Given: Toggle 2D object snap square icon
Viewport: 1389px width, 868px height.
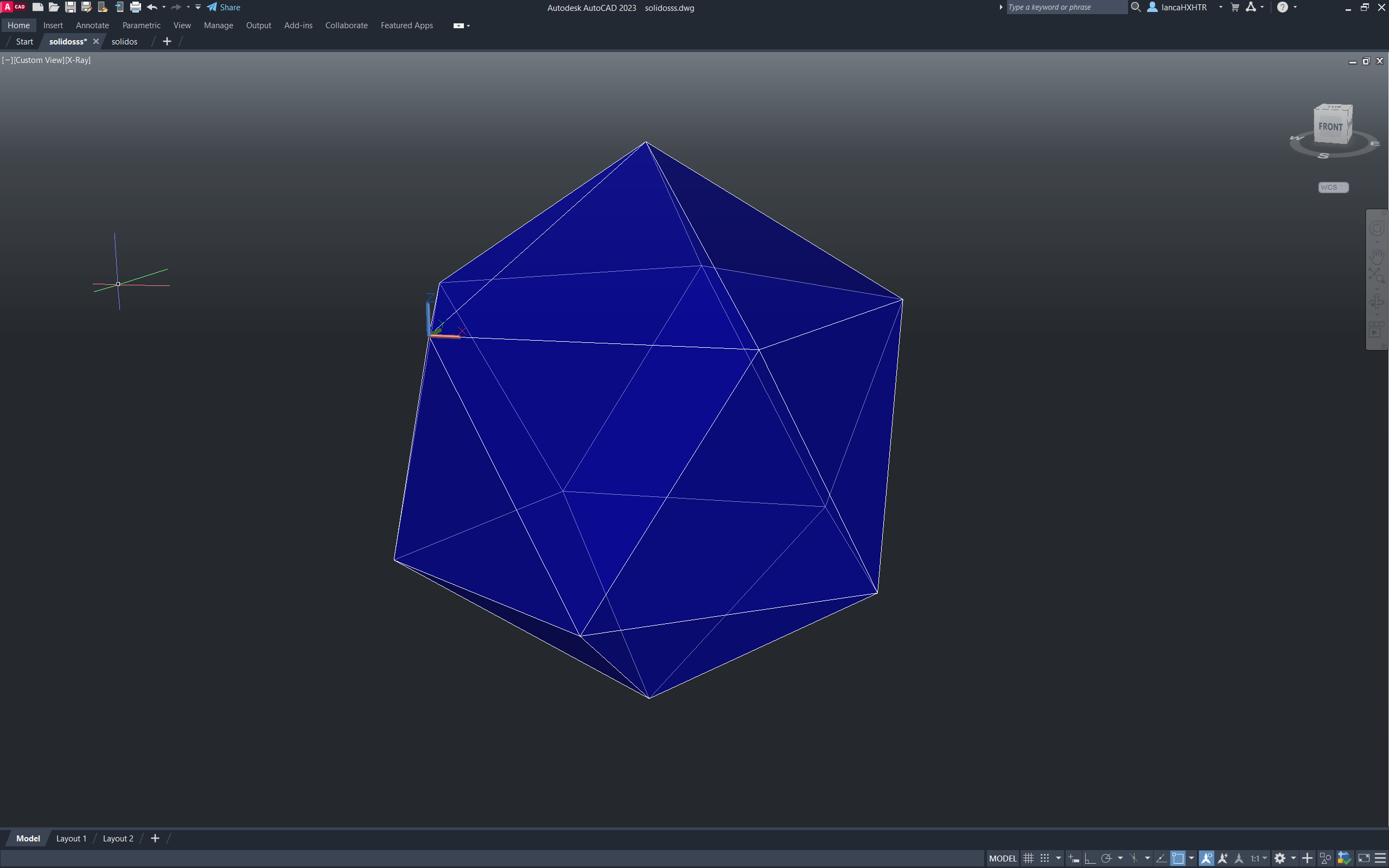Looking at the screenshot, I should click(x=1178, y=858).
